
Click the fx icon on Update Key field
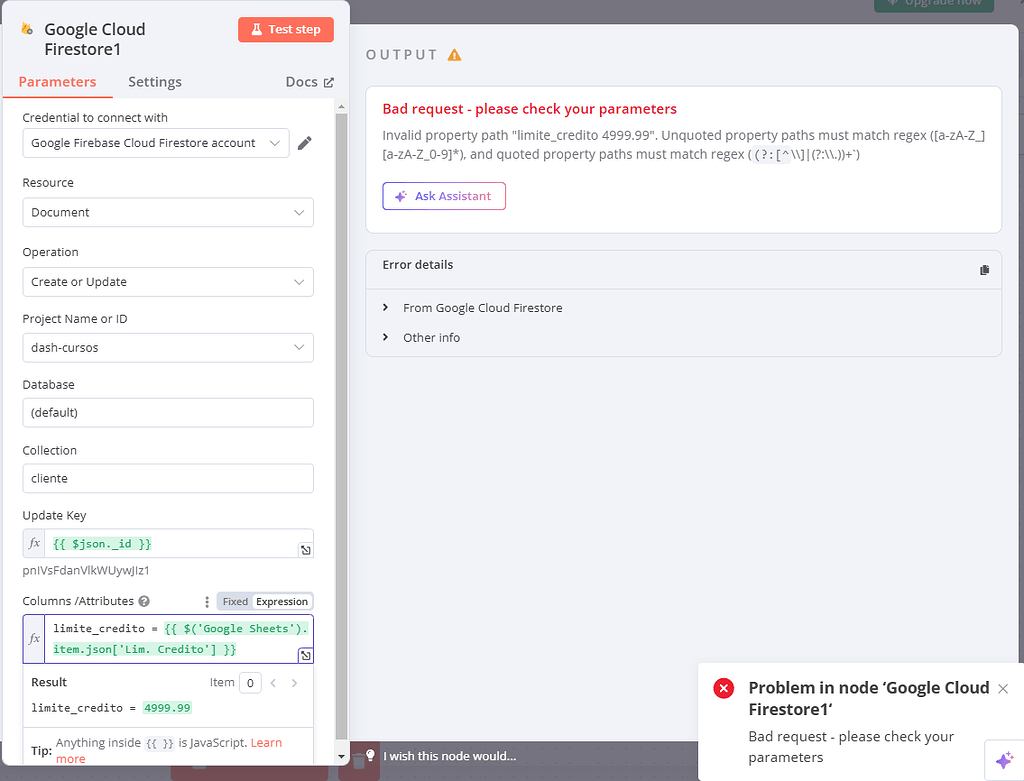tap(34, 543)
